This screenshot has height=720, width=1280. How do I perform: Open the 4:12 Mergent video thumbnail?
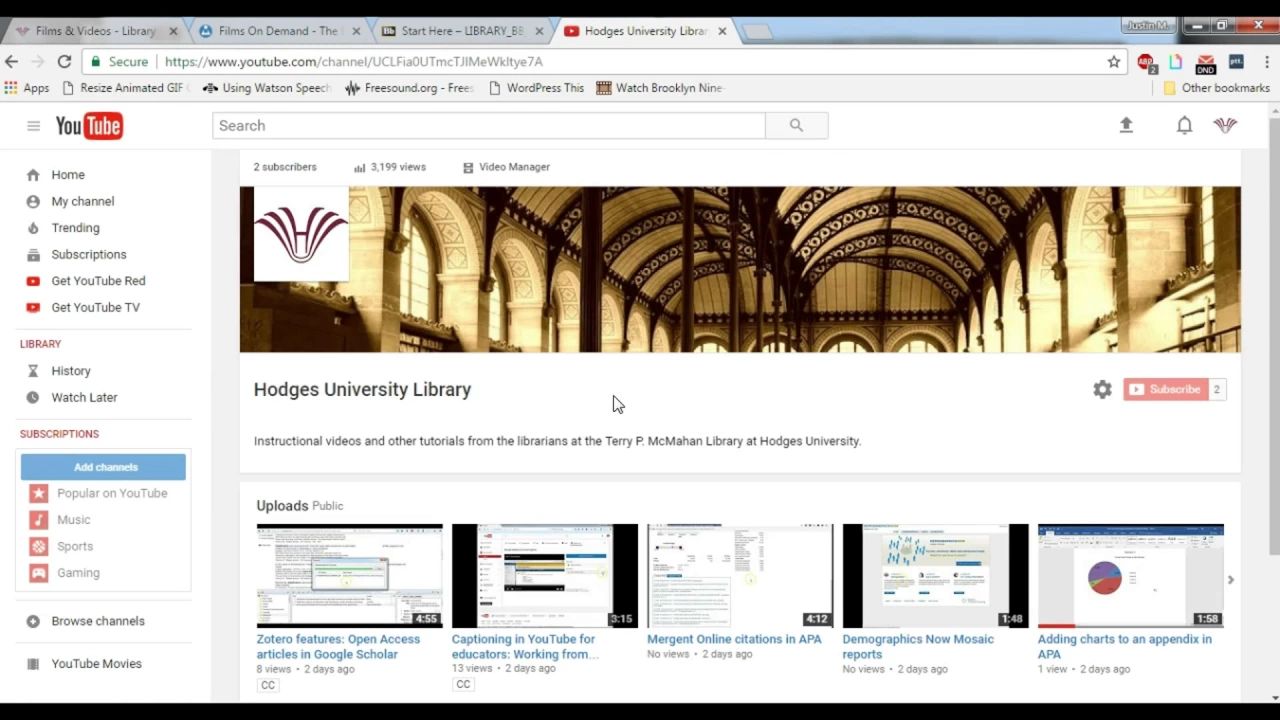(x=740, y=576)
